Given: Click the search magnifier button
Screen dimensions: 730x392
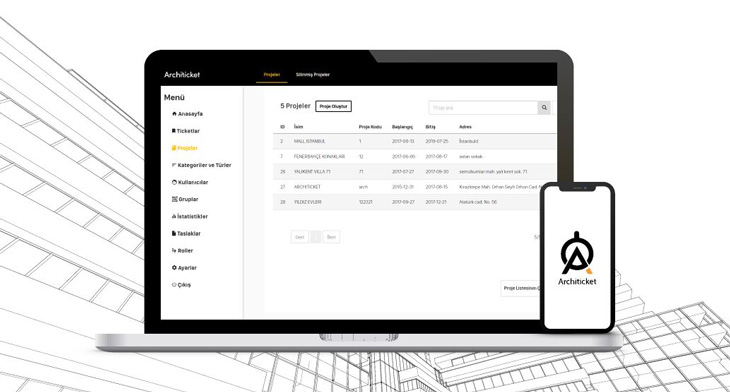Looking at the screenshot, I should [544, 108].
